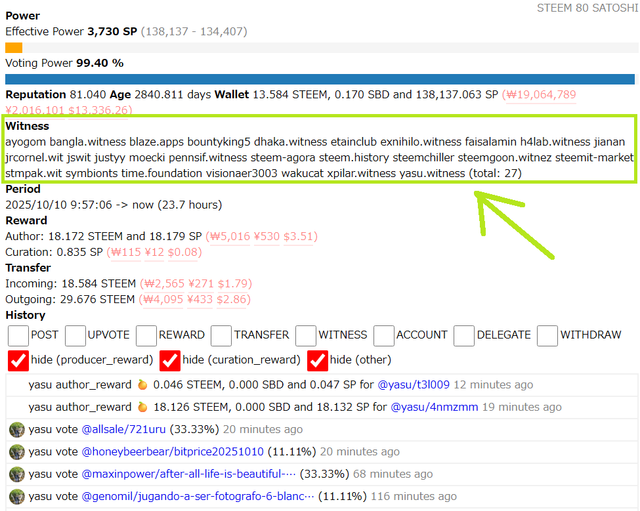The width and height of the screenshot is (640, 511).
Task: Open the @yasu/t3l009 post link
Action: click(413, 384)
